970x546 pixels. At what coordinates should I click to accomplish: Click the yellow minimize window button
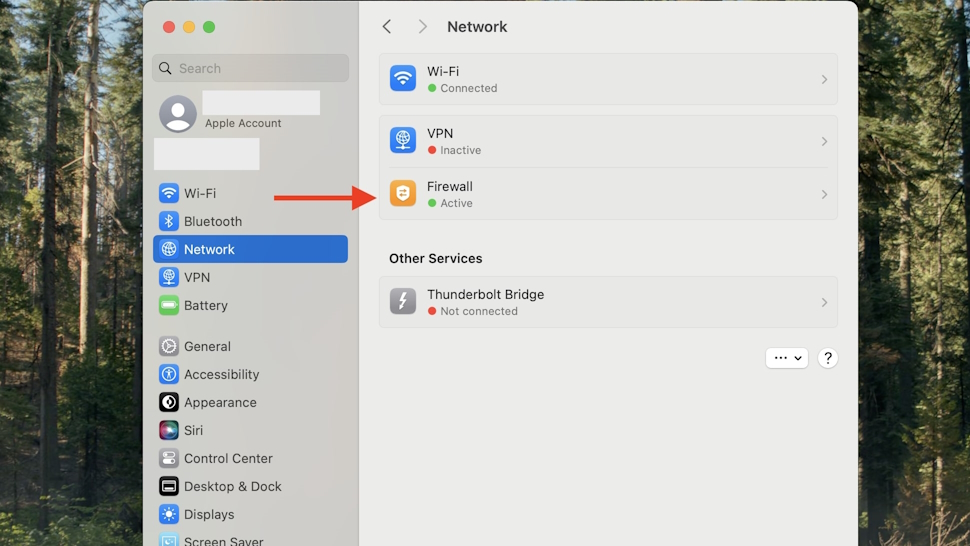coord(189,27)
